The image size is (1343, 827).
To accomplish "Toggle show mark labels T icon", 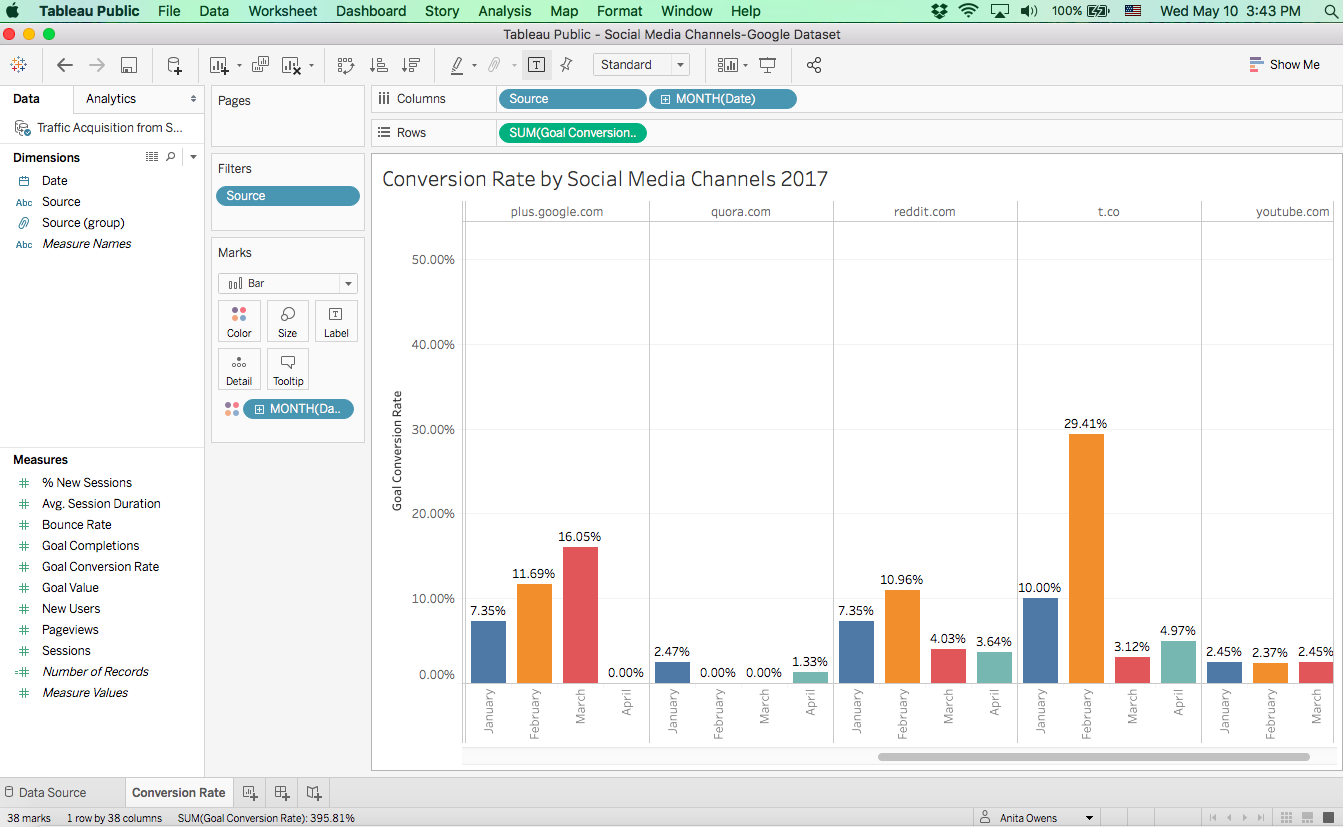I will pyautogui.click(x=536, y=65).
